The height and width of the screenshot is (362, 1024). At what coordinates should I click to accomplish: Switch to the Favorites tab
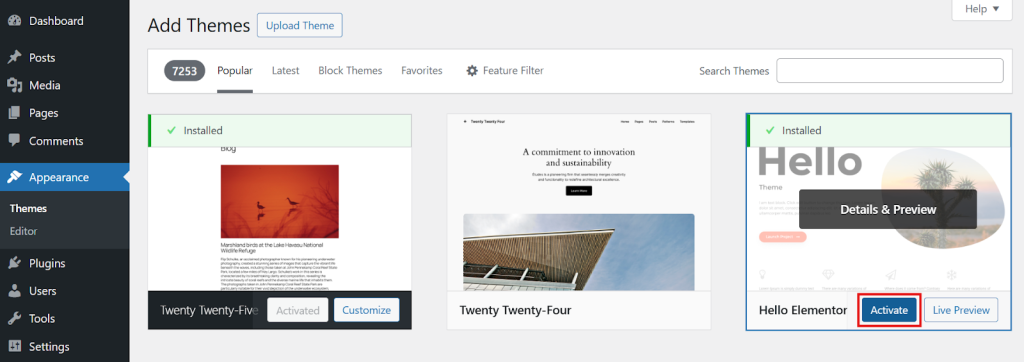pyautogui.click(x=422, y=71)
